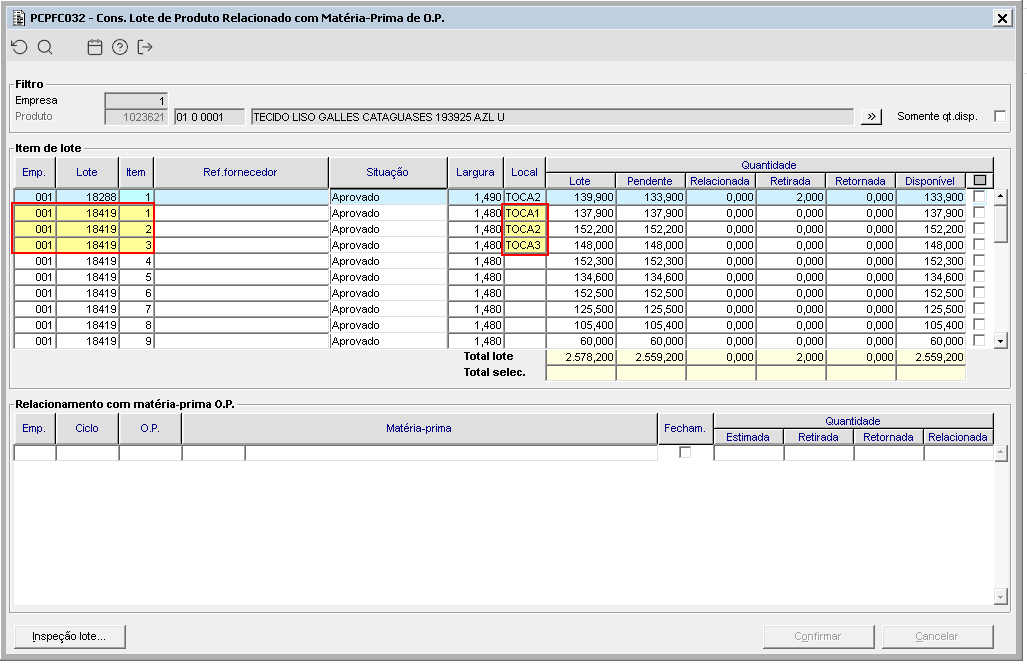The width and height of the screenshot is (1027, 664).
Task: Click the 60,000 Disponível cell
Action: point(931,341)
